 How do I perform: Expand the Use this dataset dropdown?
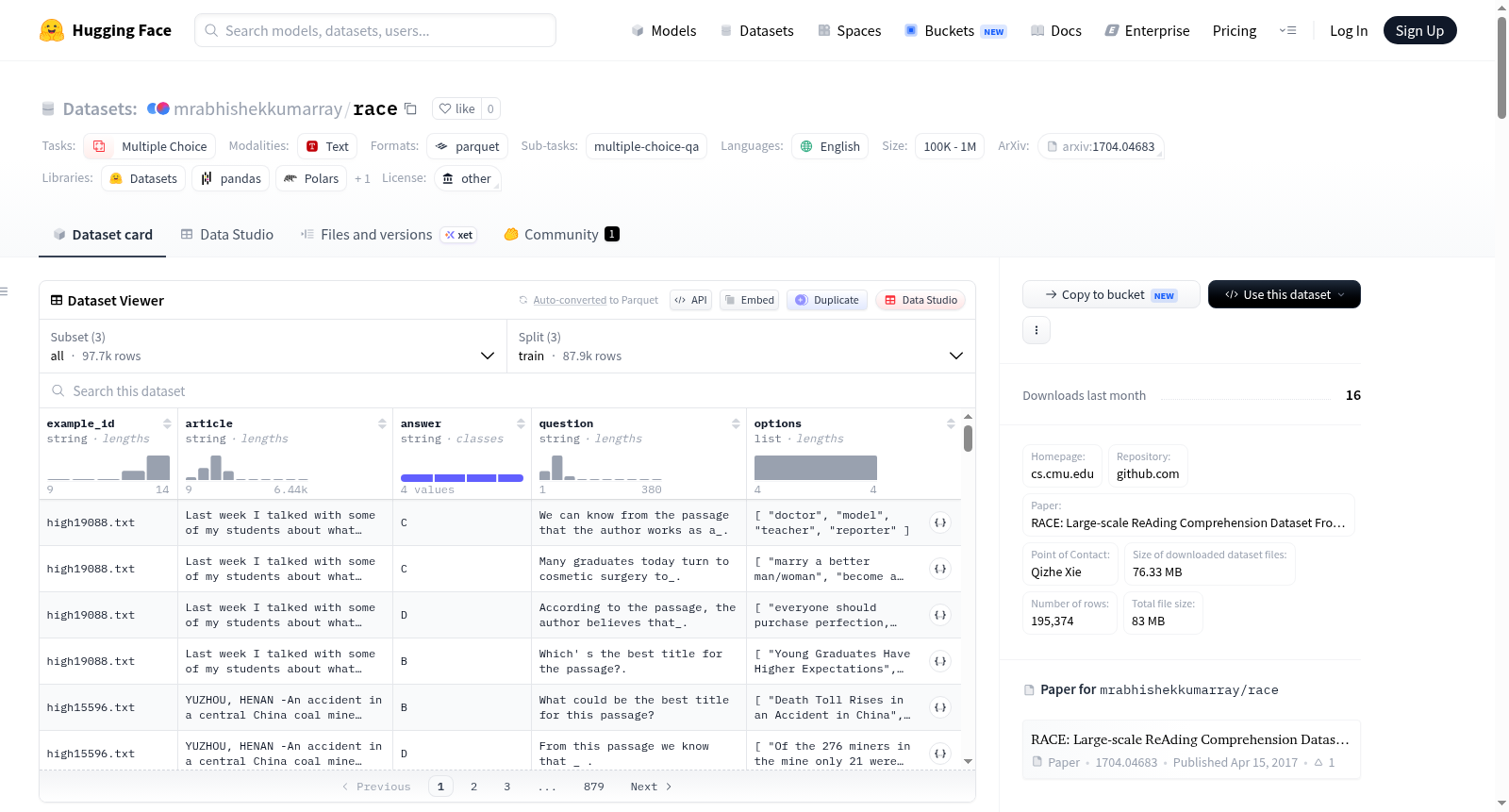(x=1285, y=294)
